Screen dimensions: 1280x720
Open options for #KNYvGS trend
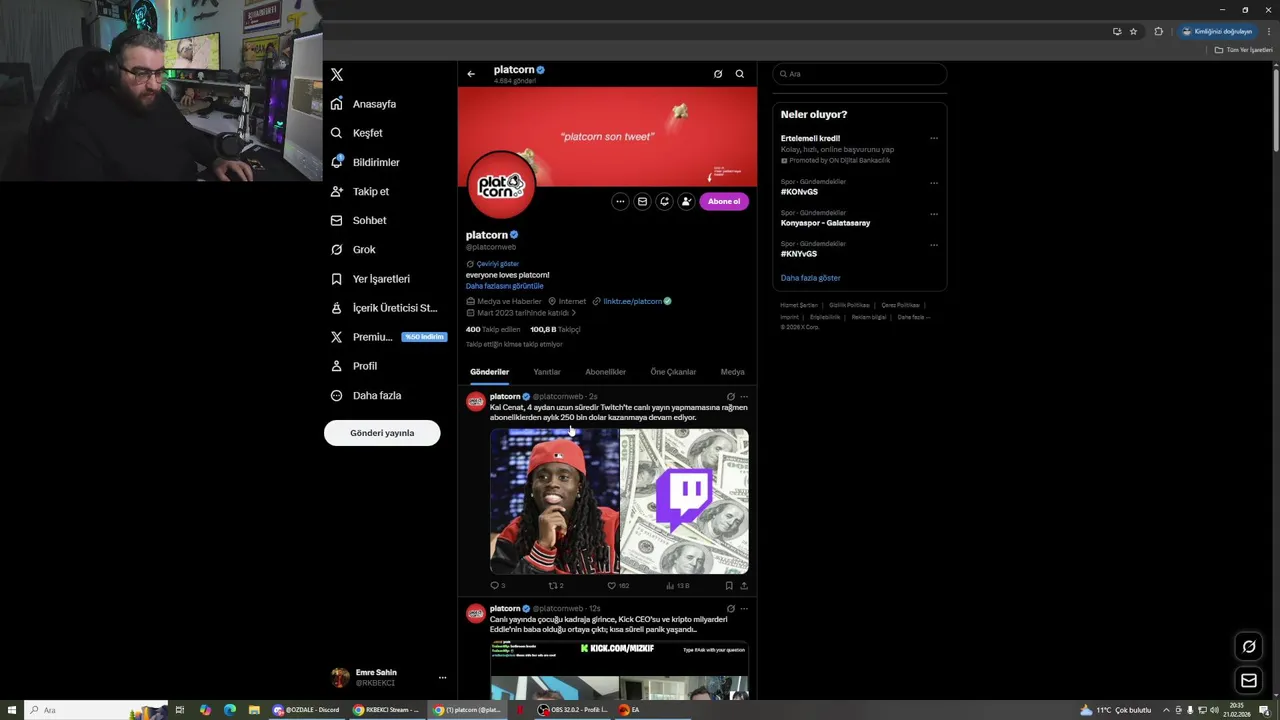934,245
